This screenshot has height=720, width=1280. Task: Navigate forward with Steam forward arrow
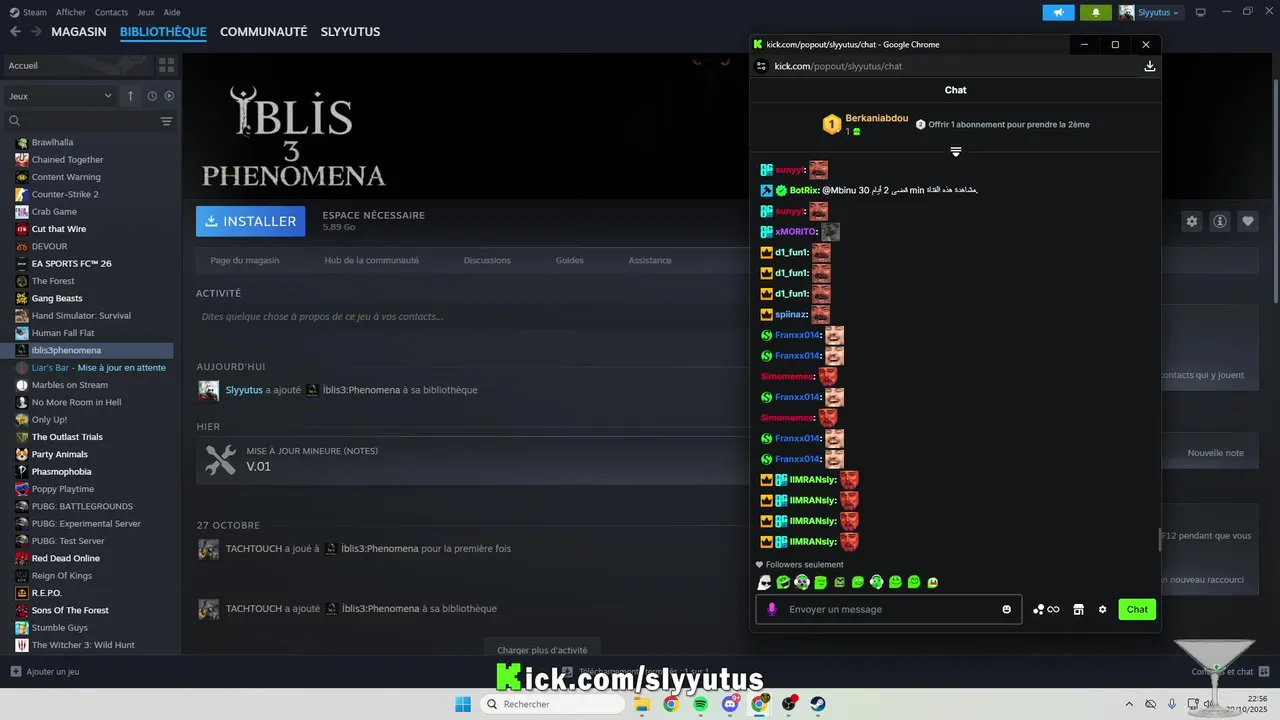(36, 32)
